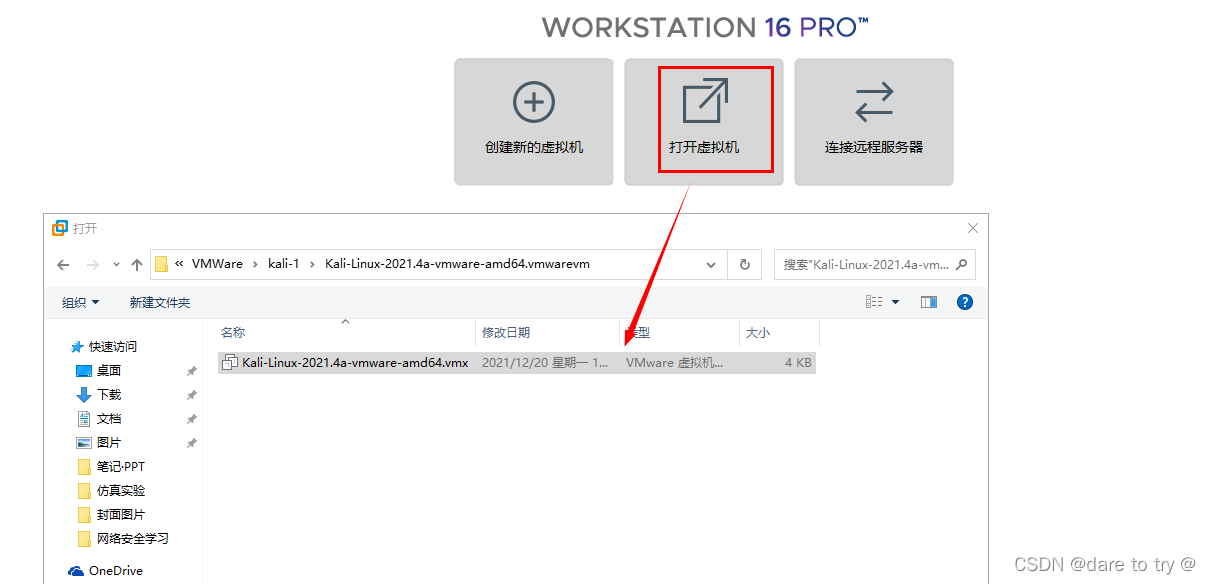Click the file's 4 KB size cell
The width and height of the screenshot is (1211, 584).
pyautogui.click(x=798, y=363)
